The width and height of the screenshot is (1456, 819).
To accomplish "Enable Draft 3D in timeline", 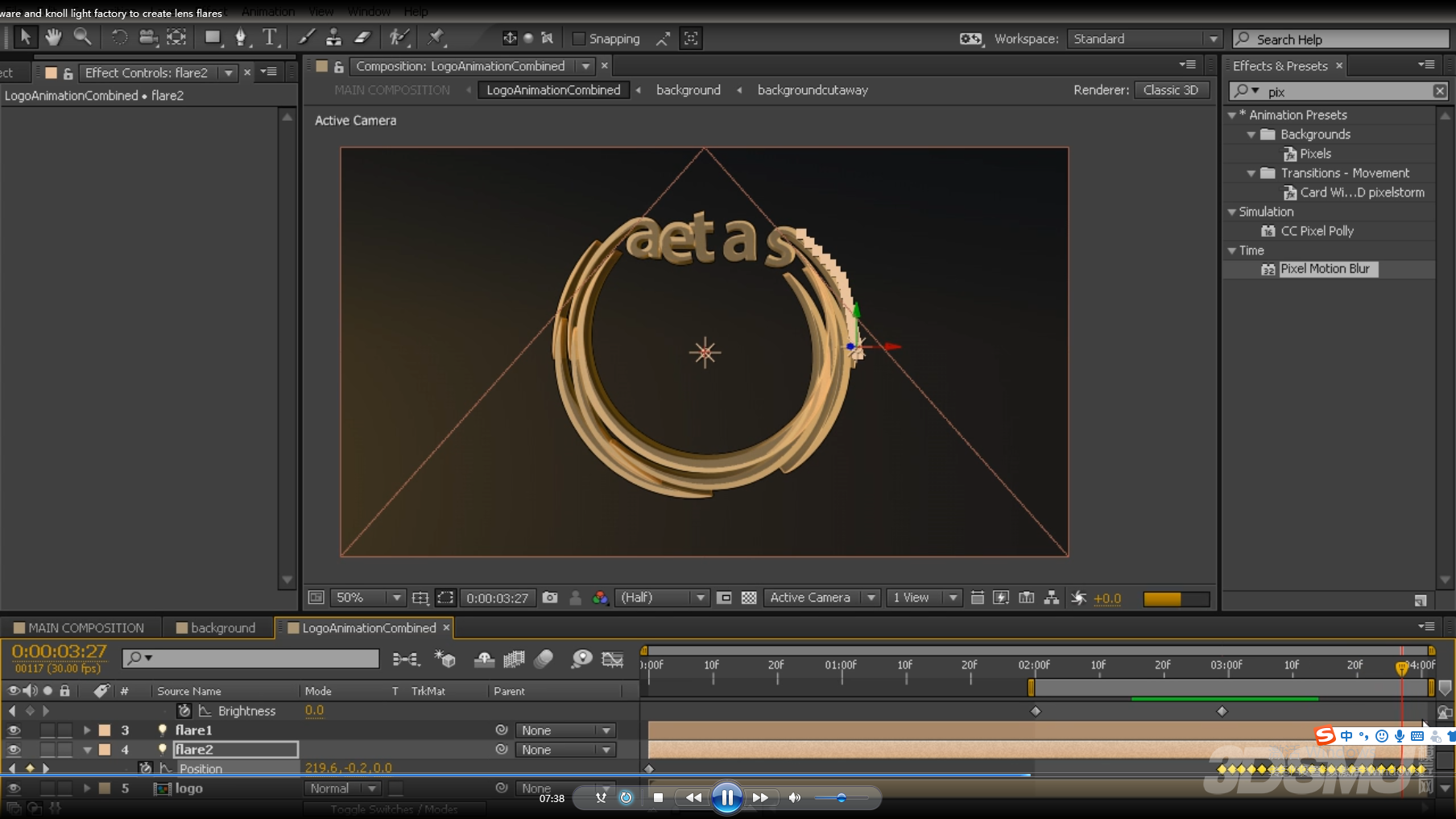I will [x=445, y=660].
